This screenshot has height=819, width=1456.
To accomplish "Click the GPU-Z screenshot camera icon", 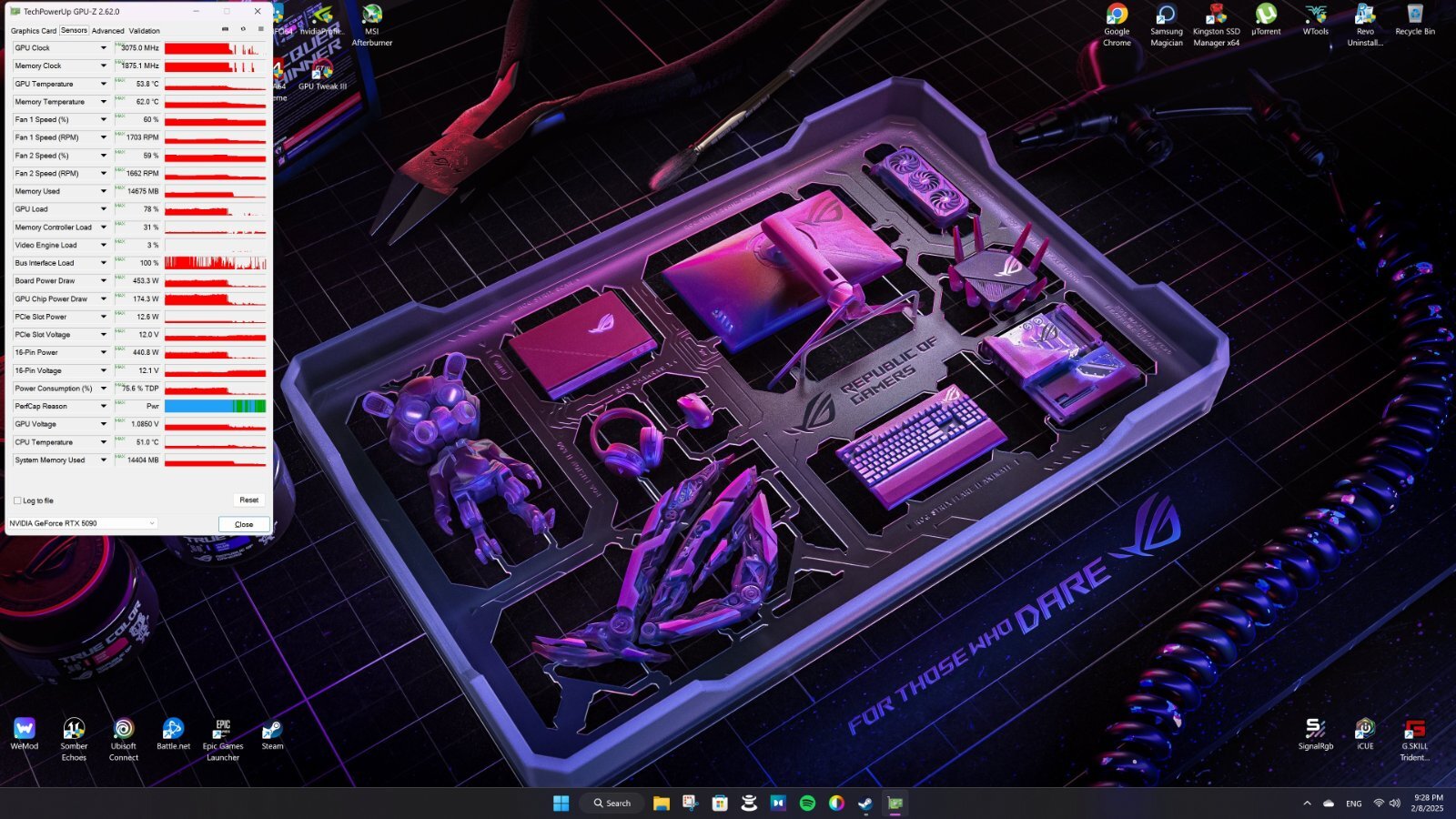I will pyautogui.click(x=226, y=29).
